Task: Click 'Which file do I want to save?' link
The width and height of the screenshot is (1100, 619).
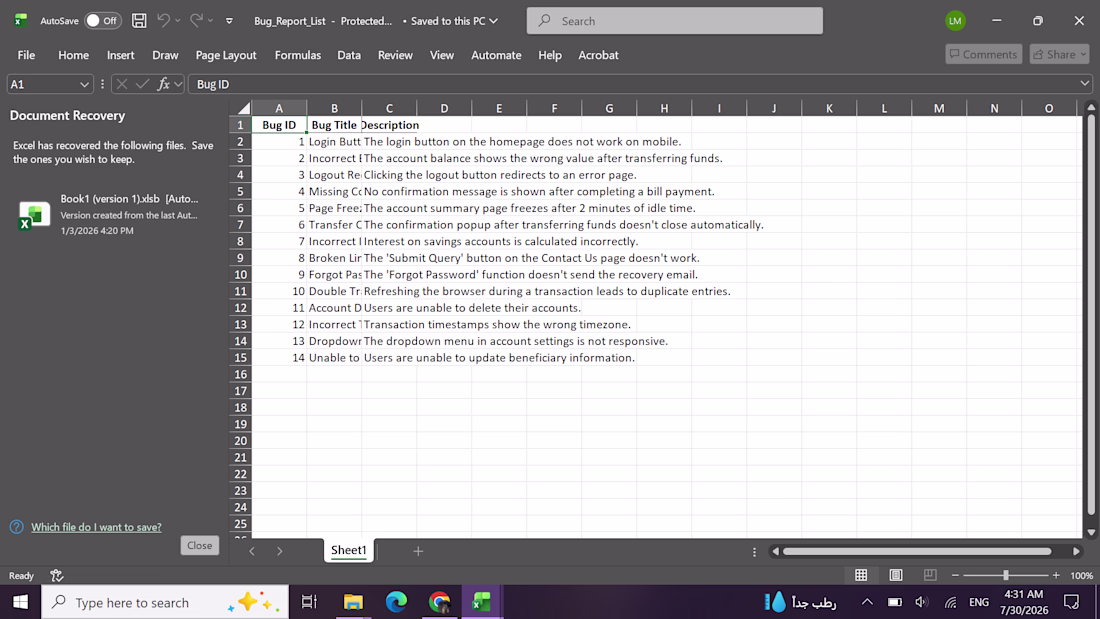Action: [96, 527]
